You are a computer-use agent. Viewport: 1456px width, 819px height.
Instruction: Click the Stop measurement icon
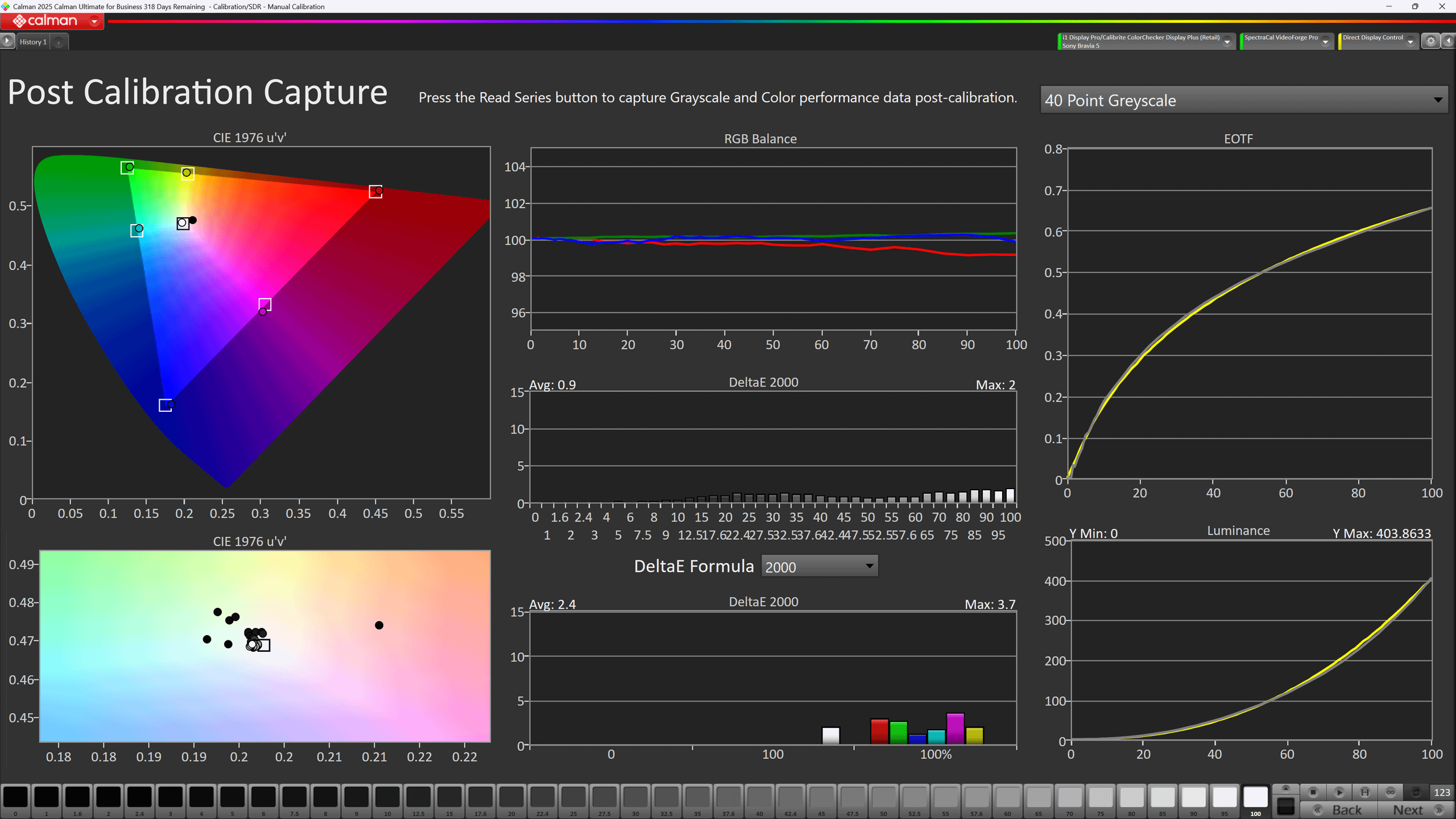tap(1313, 792)
